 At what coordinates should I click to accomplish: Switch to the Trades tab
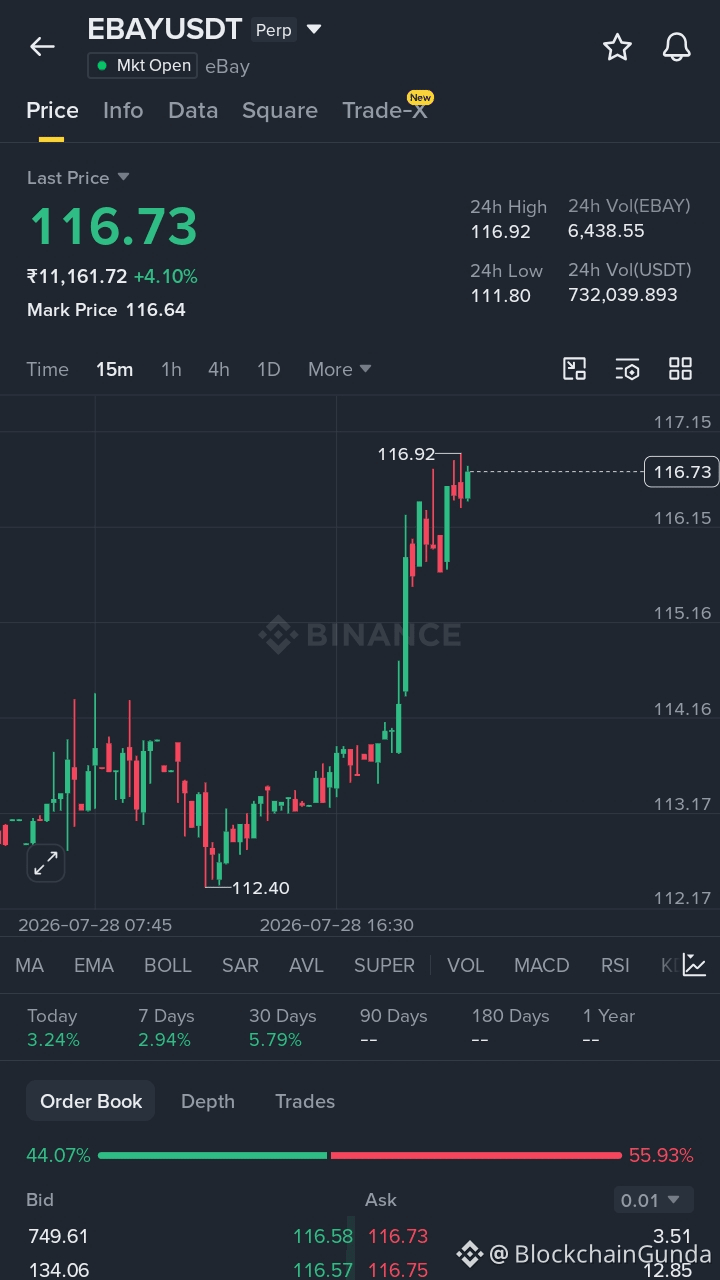pyautogui.click(x=305, y=1101)
